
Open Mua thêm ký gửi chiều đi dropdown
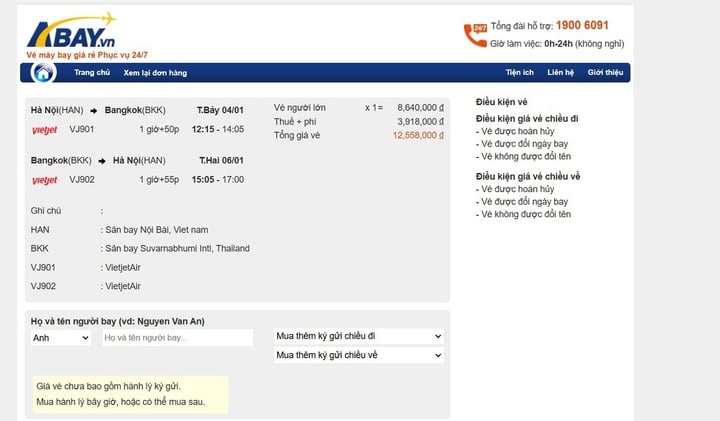[358, 336]
